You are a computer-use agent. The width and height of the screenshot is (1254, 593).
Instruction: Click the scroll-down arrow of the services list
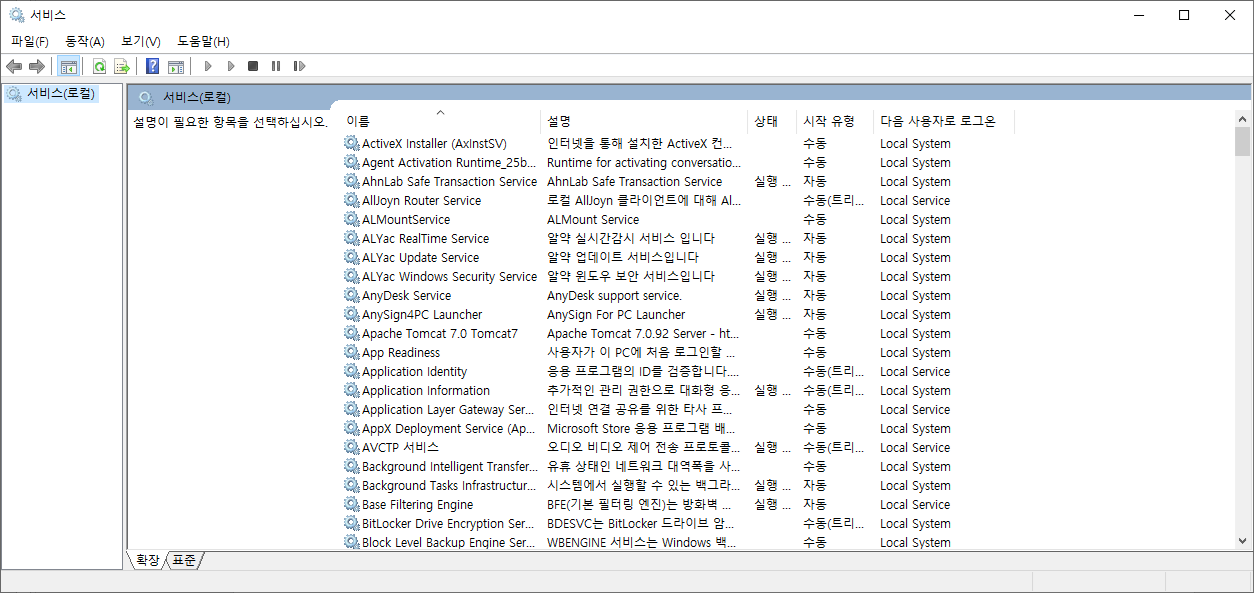pos(1243,540)
